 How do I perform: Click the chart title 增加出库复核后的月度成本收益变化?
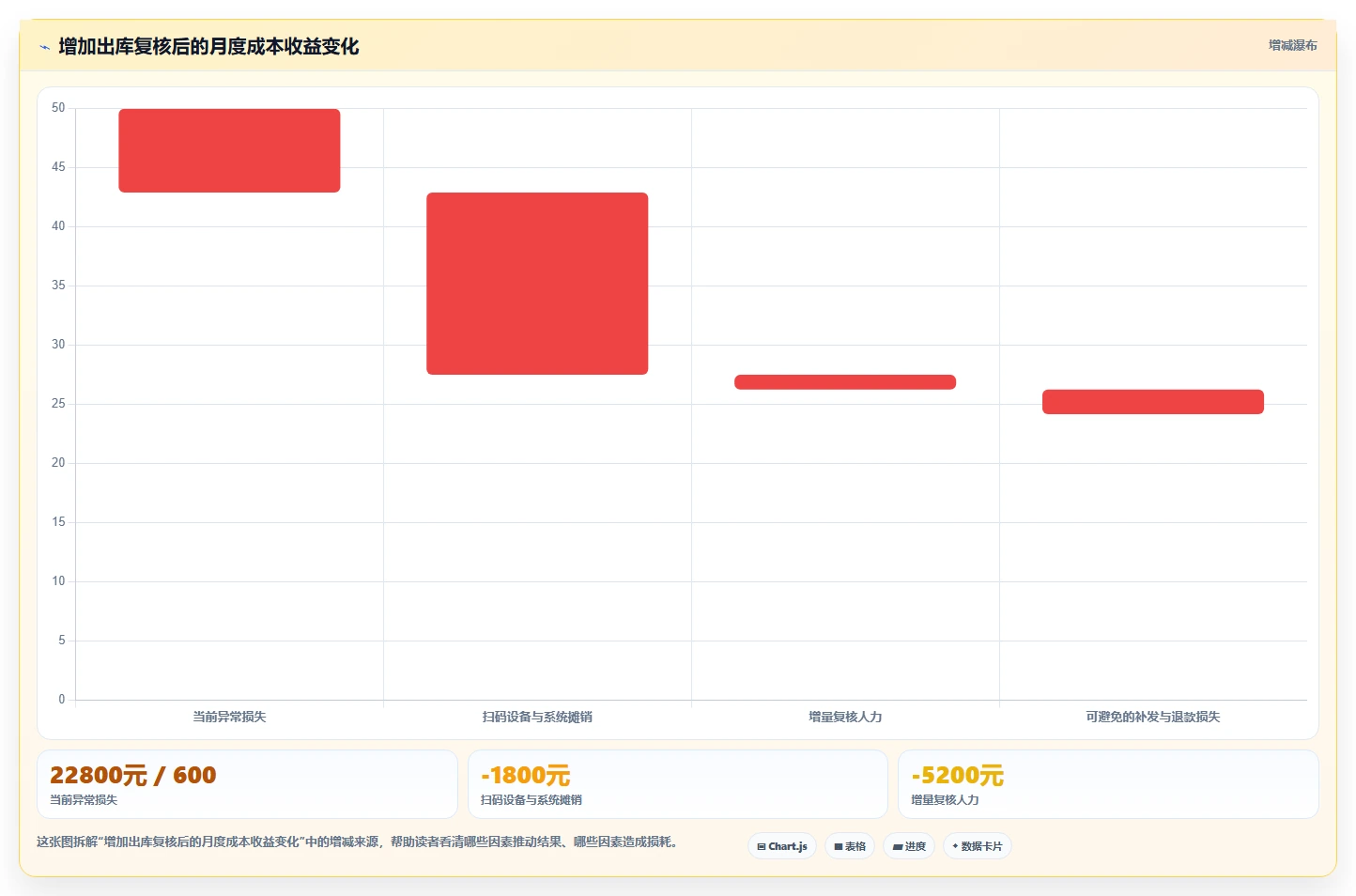[x=208, y=47]
